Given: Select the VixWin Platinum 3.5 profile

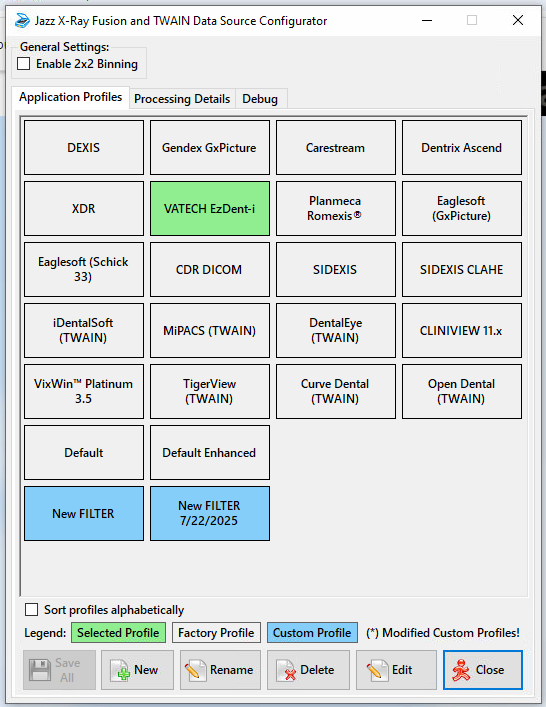Looking at the screenshot, I should click(x=84, y=391).
